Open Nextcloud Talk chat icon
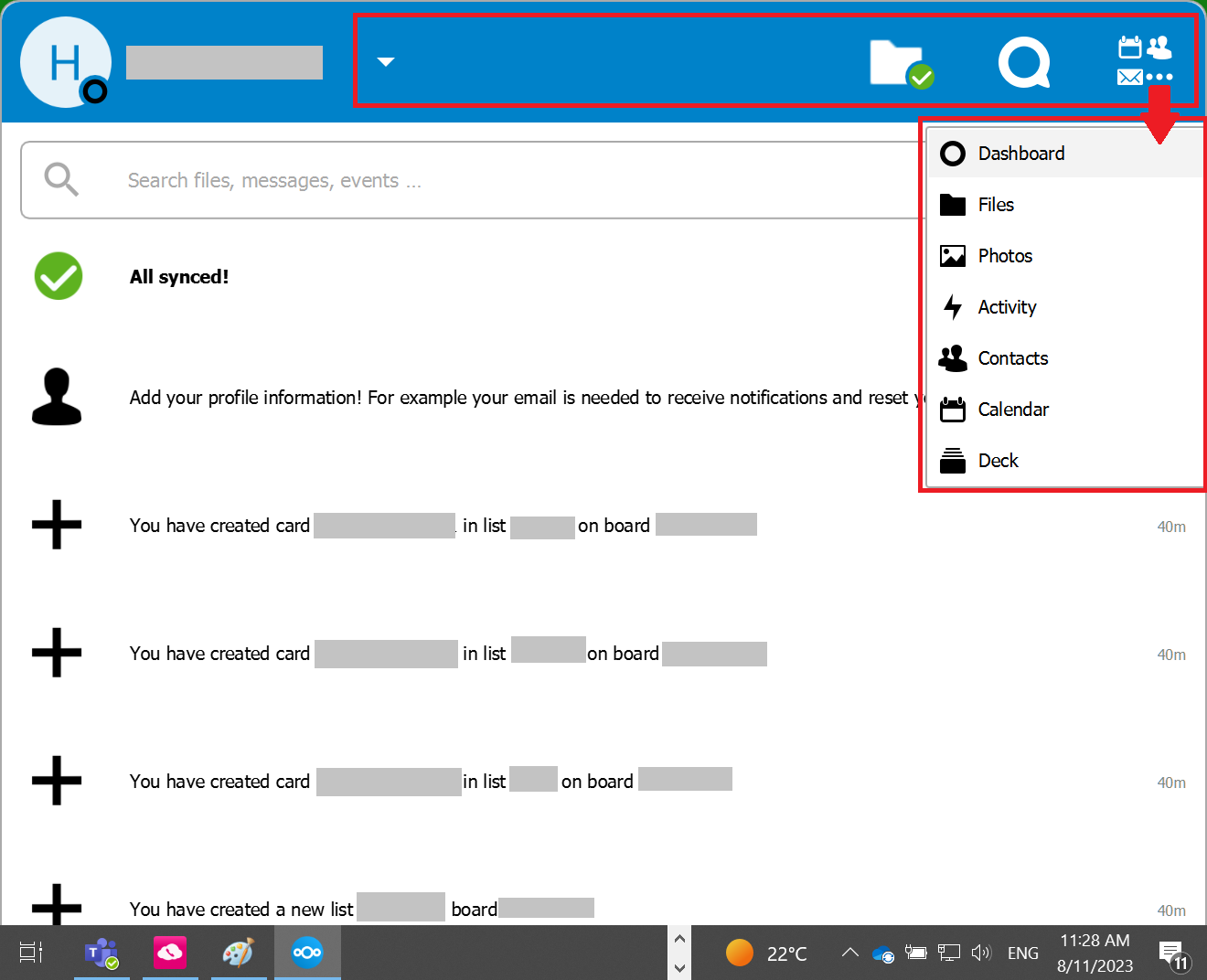The height and width of the screenshot is (980, 1207). [1023, 62]
